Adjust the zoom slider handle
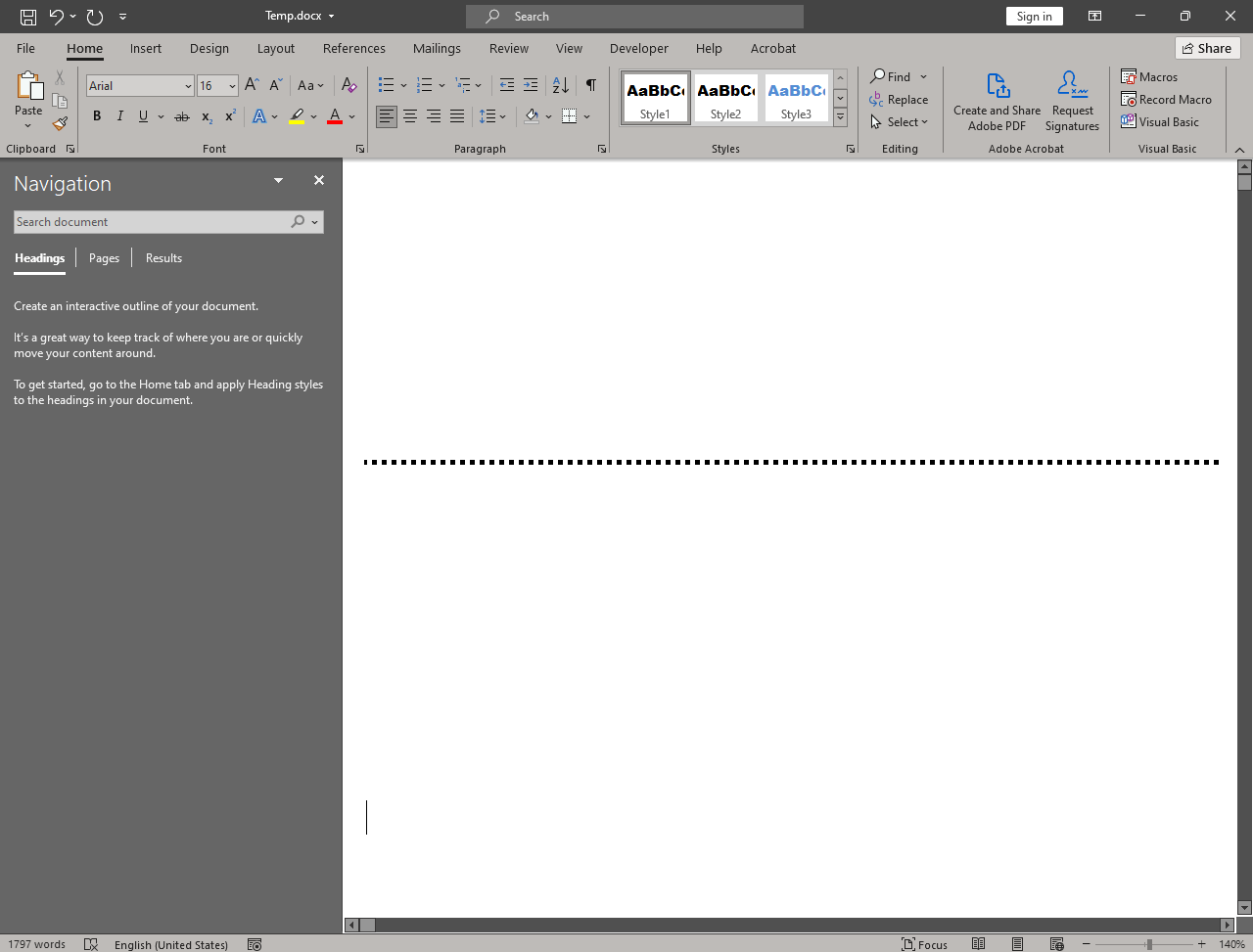 pyautogui.click(x=1149, y=944)
